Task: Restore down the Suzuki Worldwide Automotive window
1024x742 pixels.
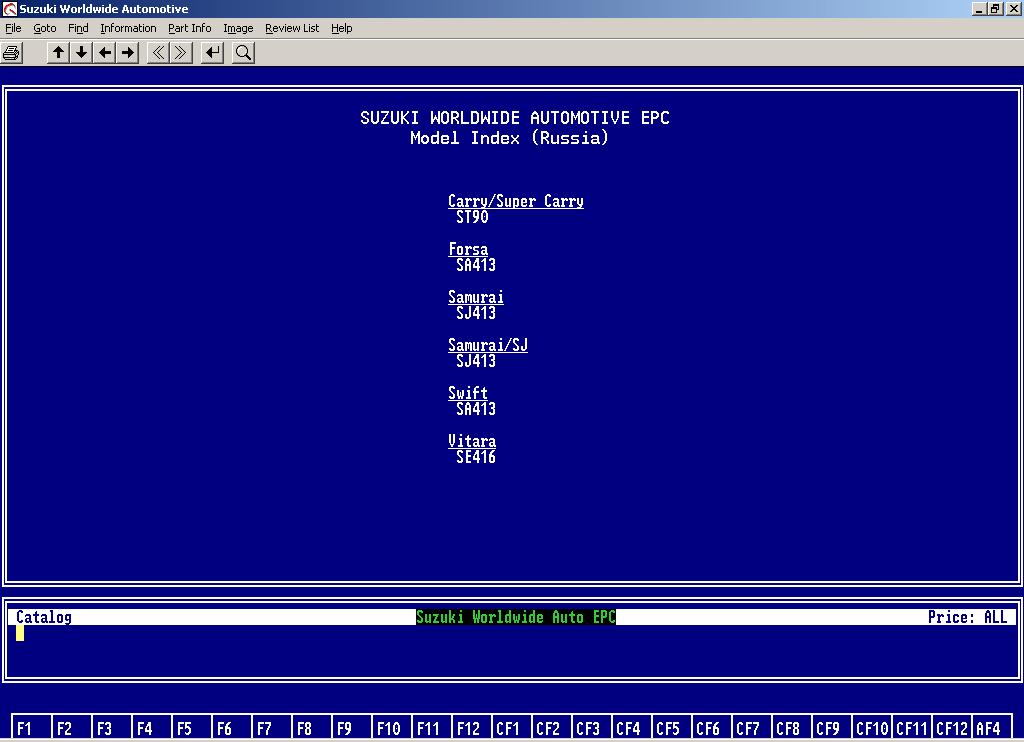Action: point(995,8)
